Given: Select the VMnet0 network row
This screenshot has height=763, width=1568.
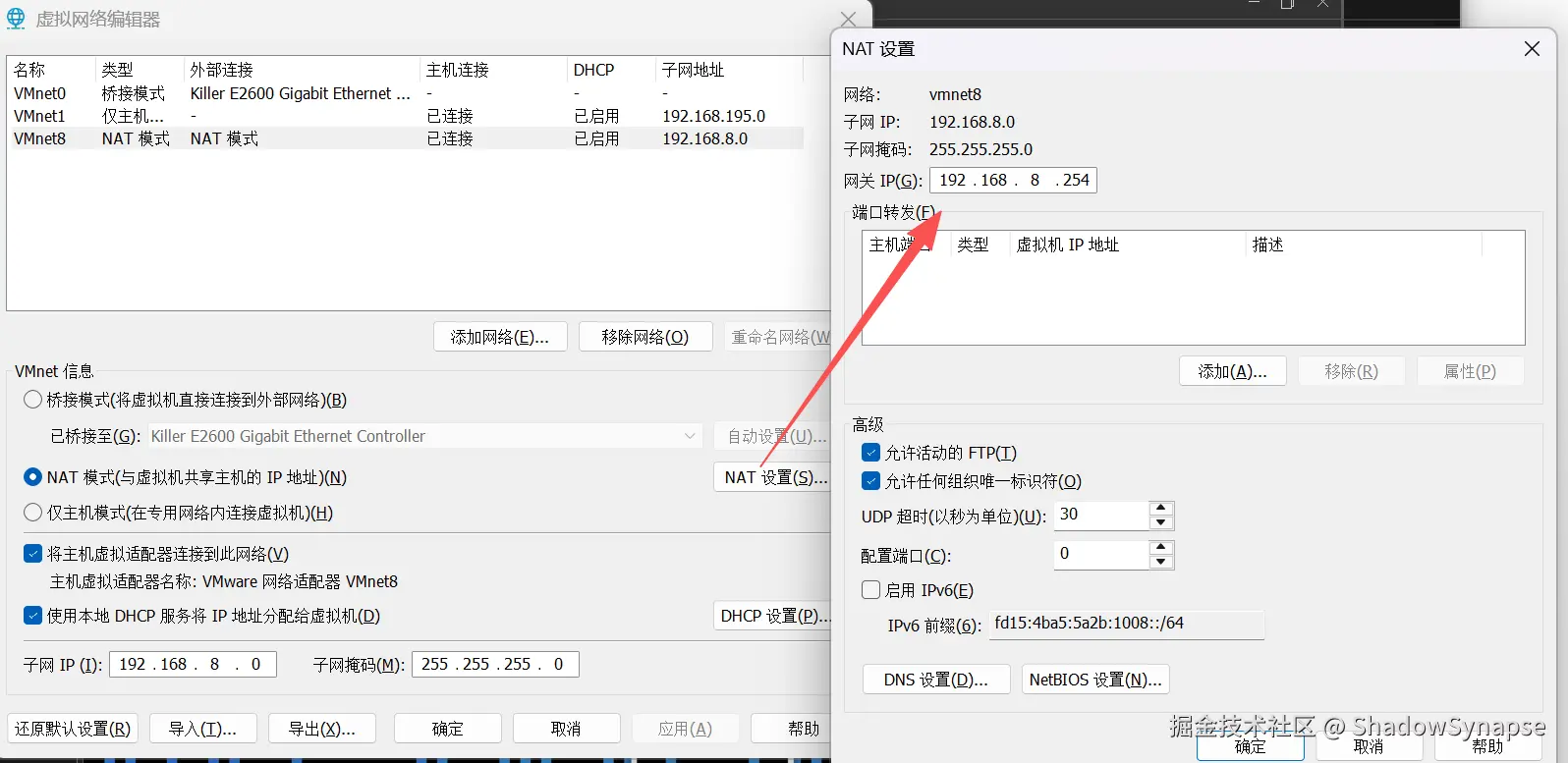Looking at the screenshot, I should (x=405, y=93).
